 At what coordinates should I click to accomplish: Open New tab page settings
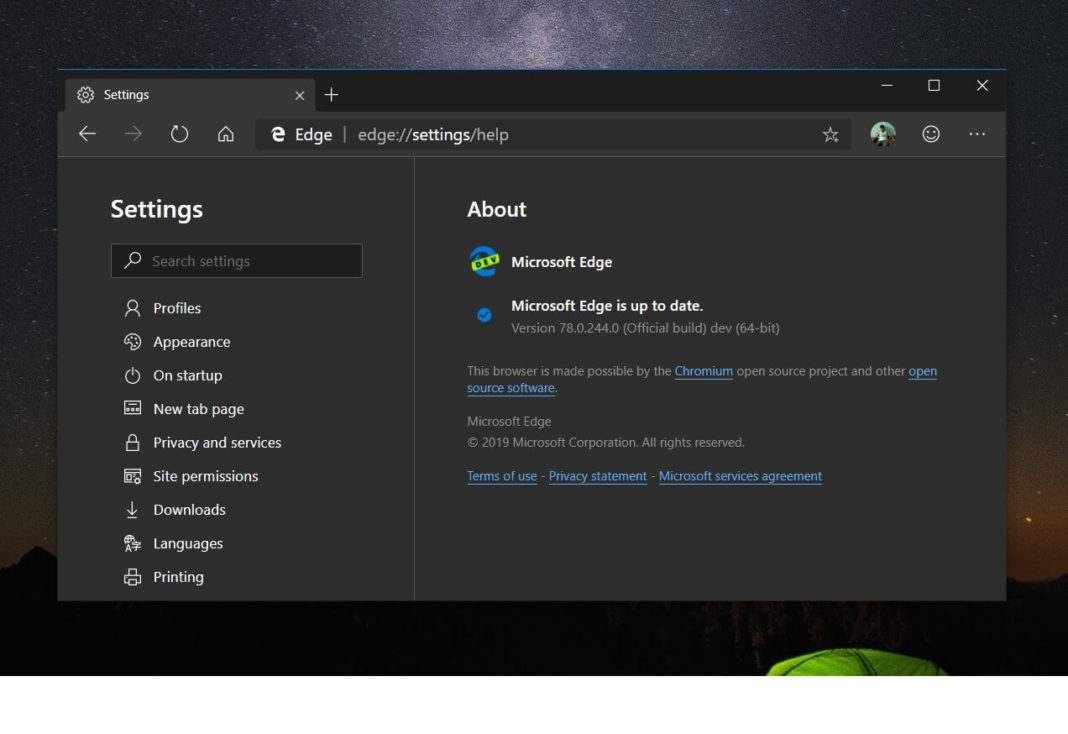click(198, 409)
